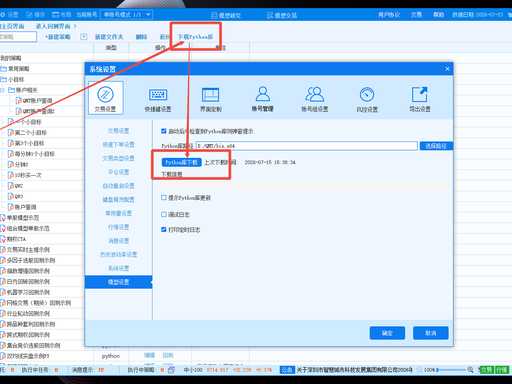
Task: Open the 交易设置 entry in left settings list
Action: [118, 131]
